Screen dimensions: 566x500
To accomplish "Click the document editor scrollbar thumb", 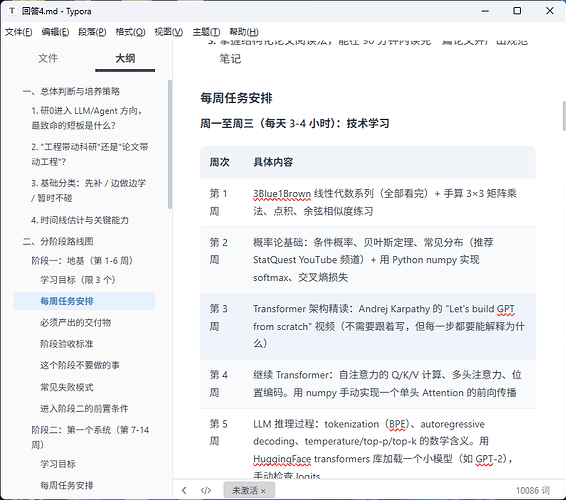I will point(564,116).
